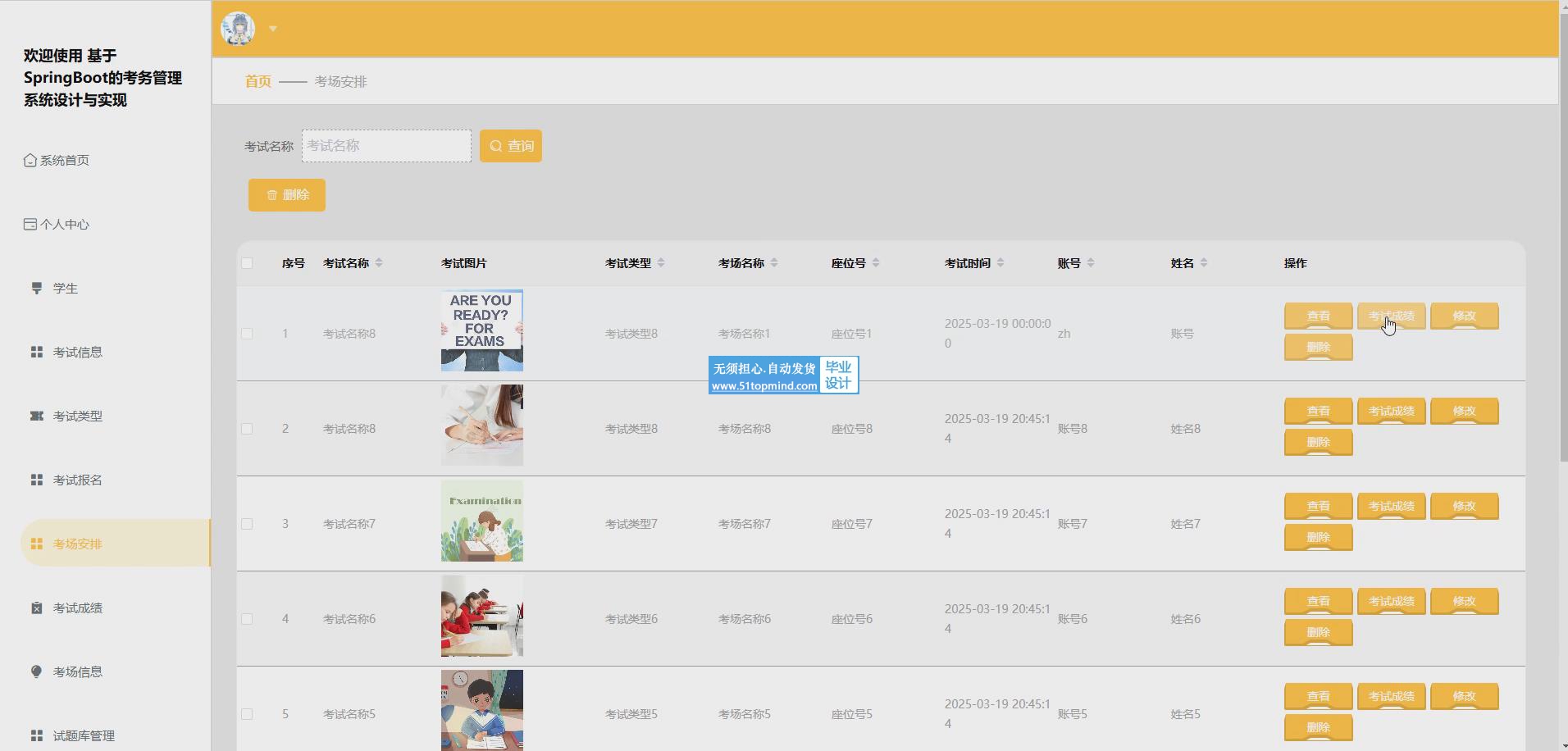Open 考试报名 in the sidebar menu
Viewport: 1568px width, 751px height.
pyautogui.click(x=78, y=480)
